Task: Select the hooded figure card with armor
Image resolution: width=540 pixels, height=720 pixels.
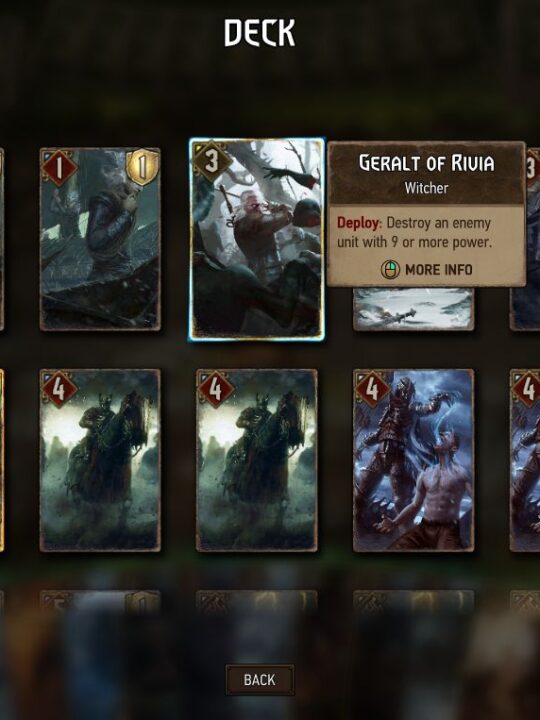Action: (x=100, y=239)
